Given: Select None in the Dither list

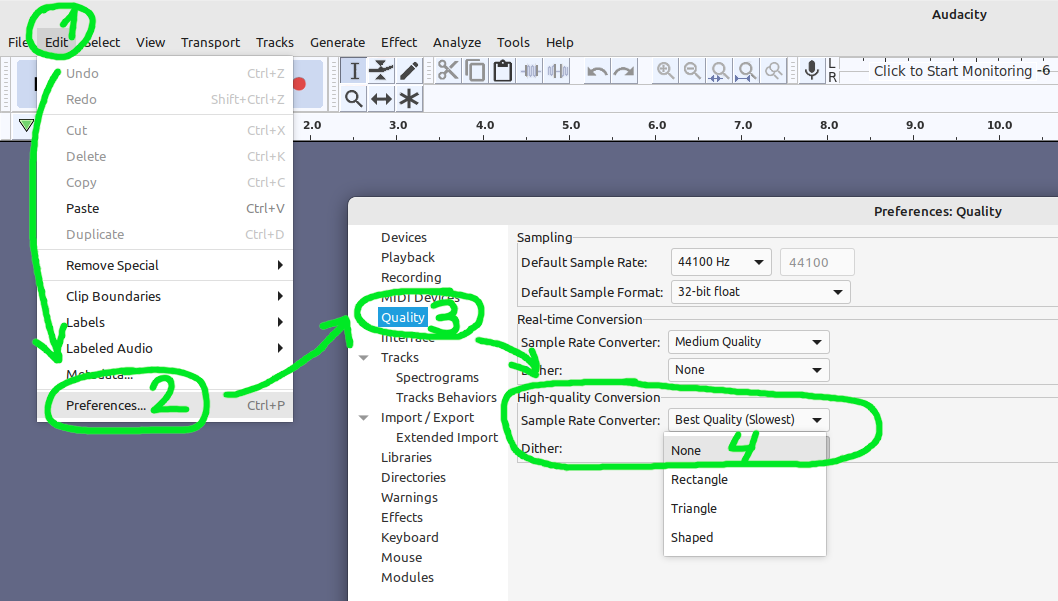Looking at the screenshot, I should [x=745, y=451].
